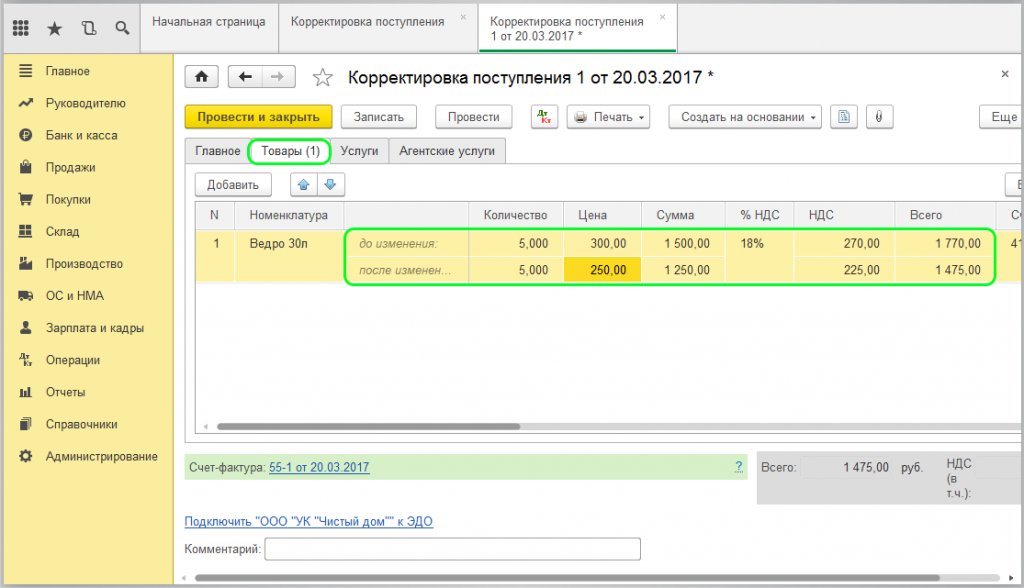
Task: Select the total cell 1 770,00
Action: pyautogui.click(x=944, y=244)
